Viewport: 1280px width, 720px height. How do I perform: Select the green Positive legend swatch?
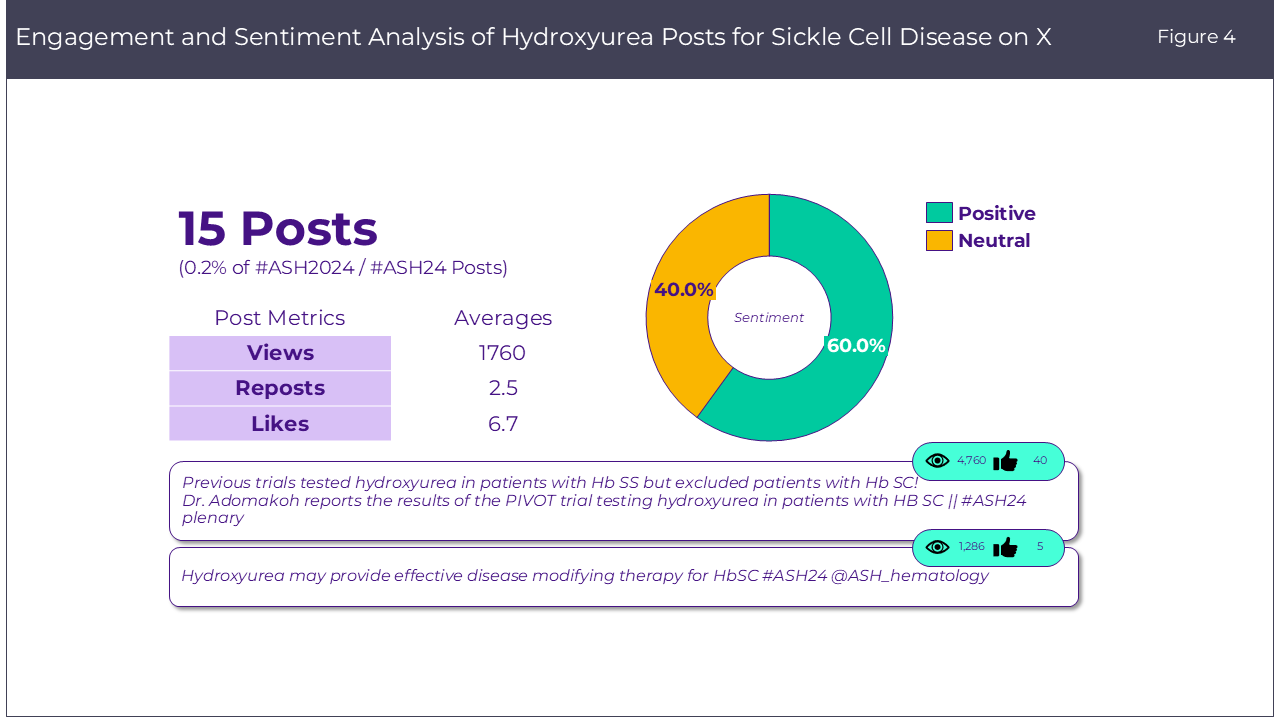coord(939,213)
